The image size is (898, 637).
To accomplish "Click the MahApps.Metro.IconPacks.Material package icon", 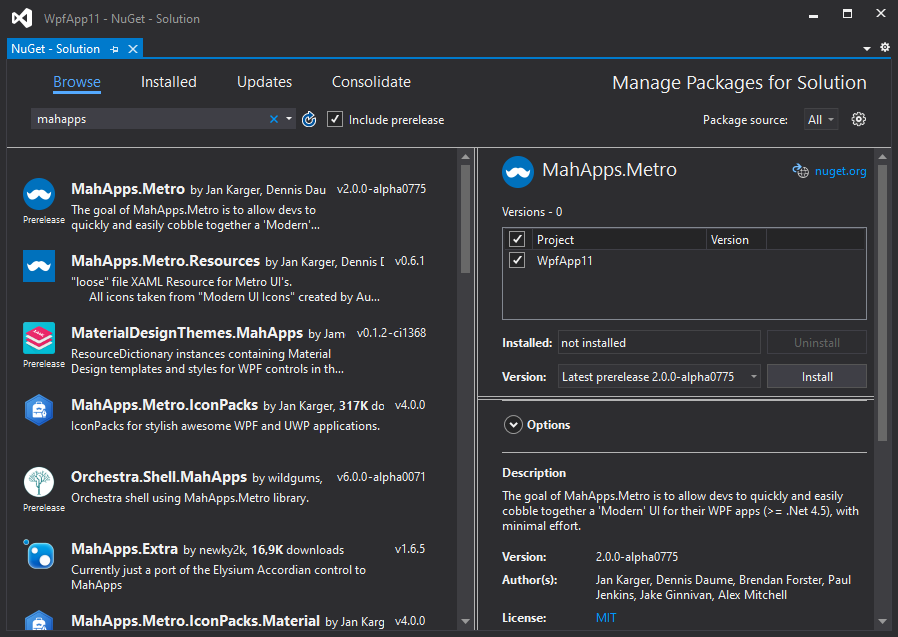I will [x=39, y=622].
